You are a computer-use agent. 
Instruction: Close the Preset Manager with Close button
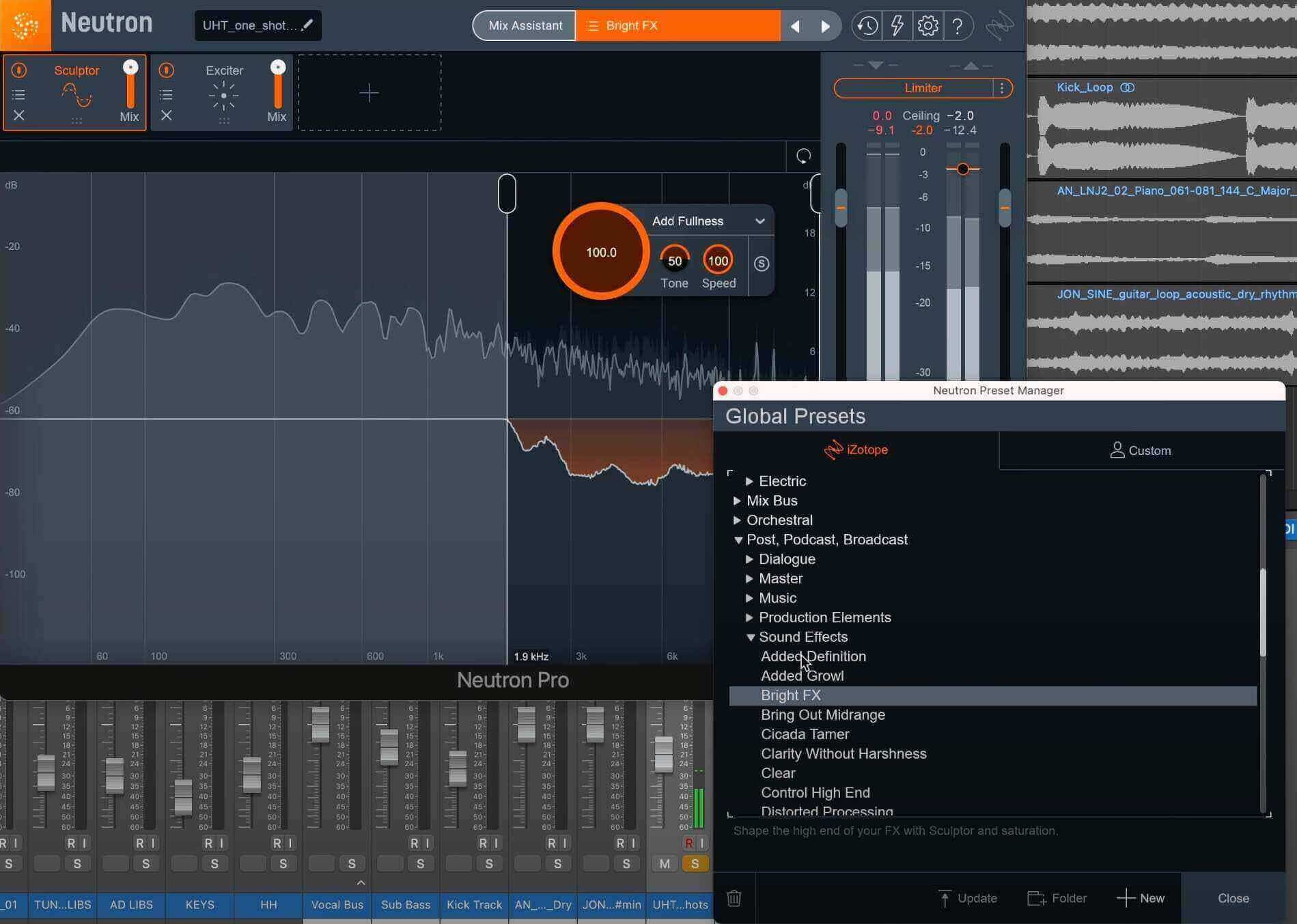pos(1233,898)
